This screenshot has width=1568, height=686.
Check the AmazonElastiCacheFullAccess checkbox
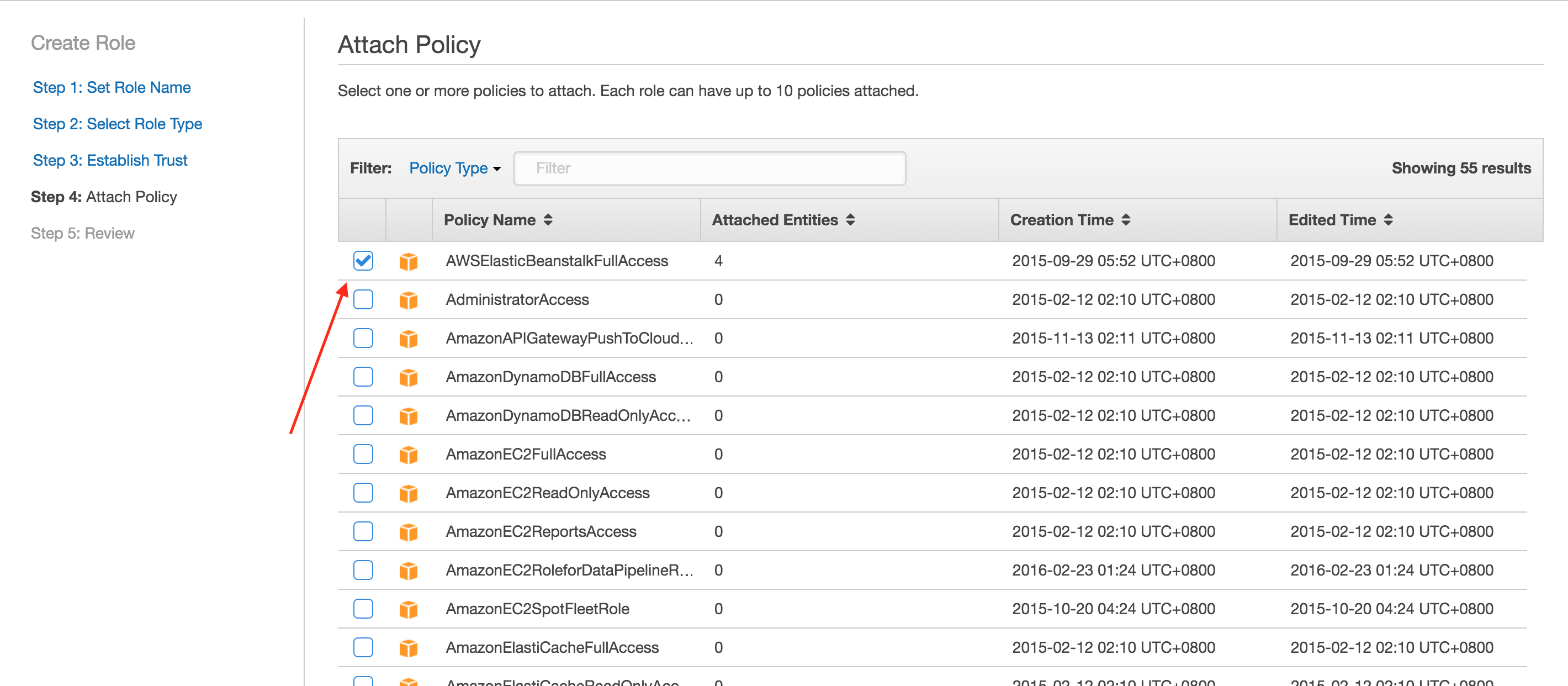coord(363,647)
